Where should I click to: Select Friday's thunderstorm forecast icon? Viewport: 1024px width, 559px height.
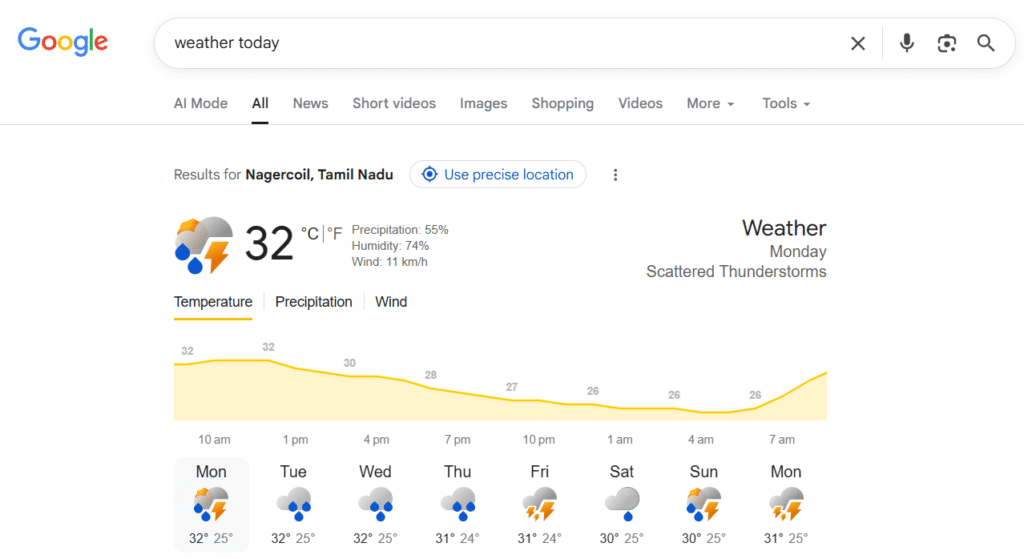coord(540,503)
